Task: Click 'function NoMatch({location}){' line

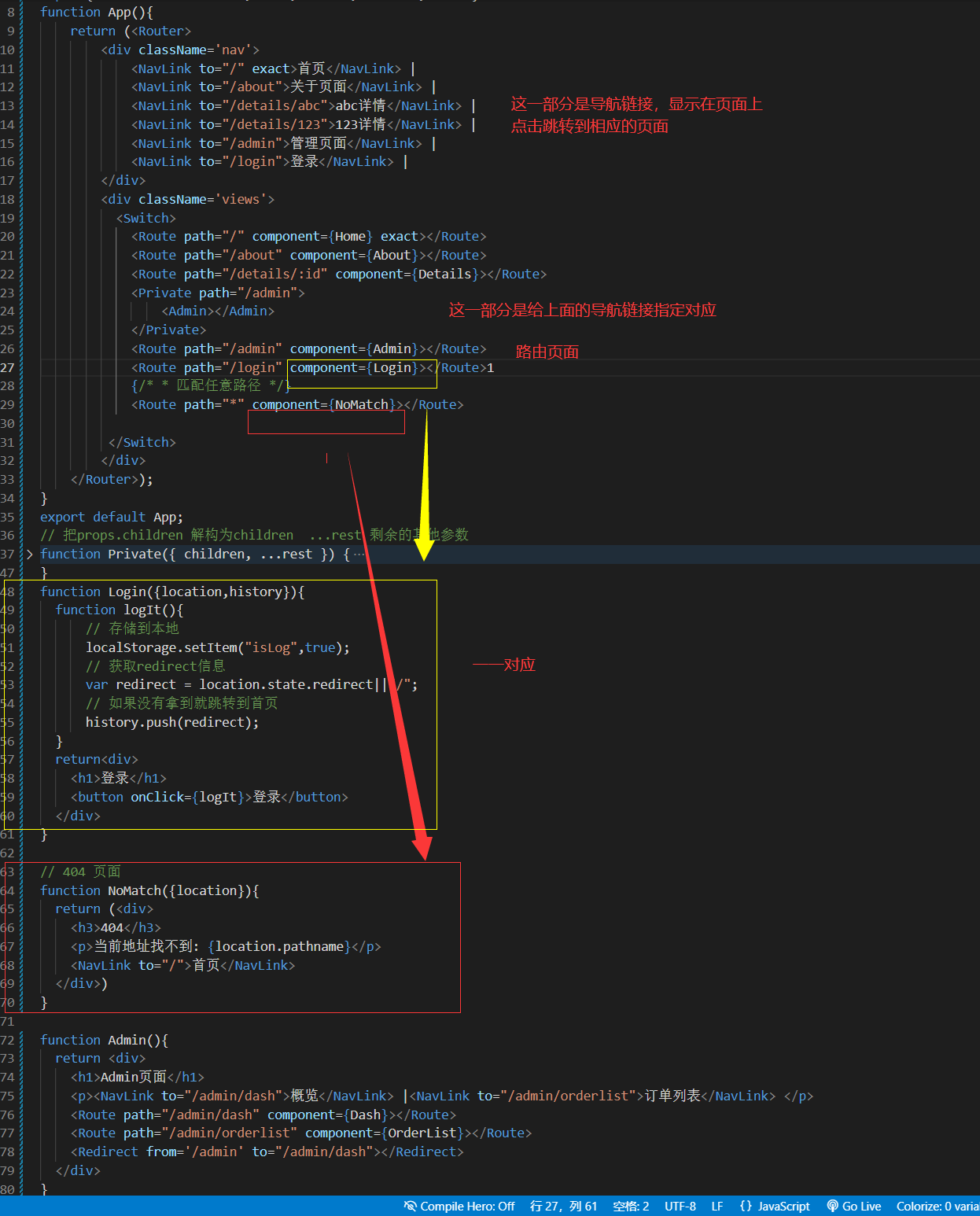Action: [149, 890]
